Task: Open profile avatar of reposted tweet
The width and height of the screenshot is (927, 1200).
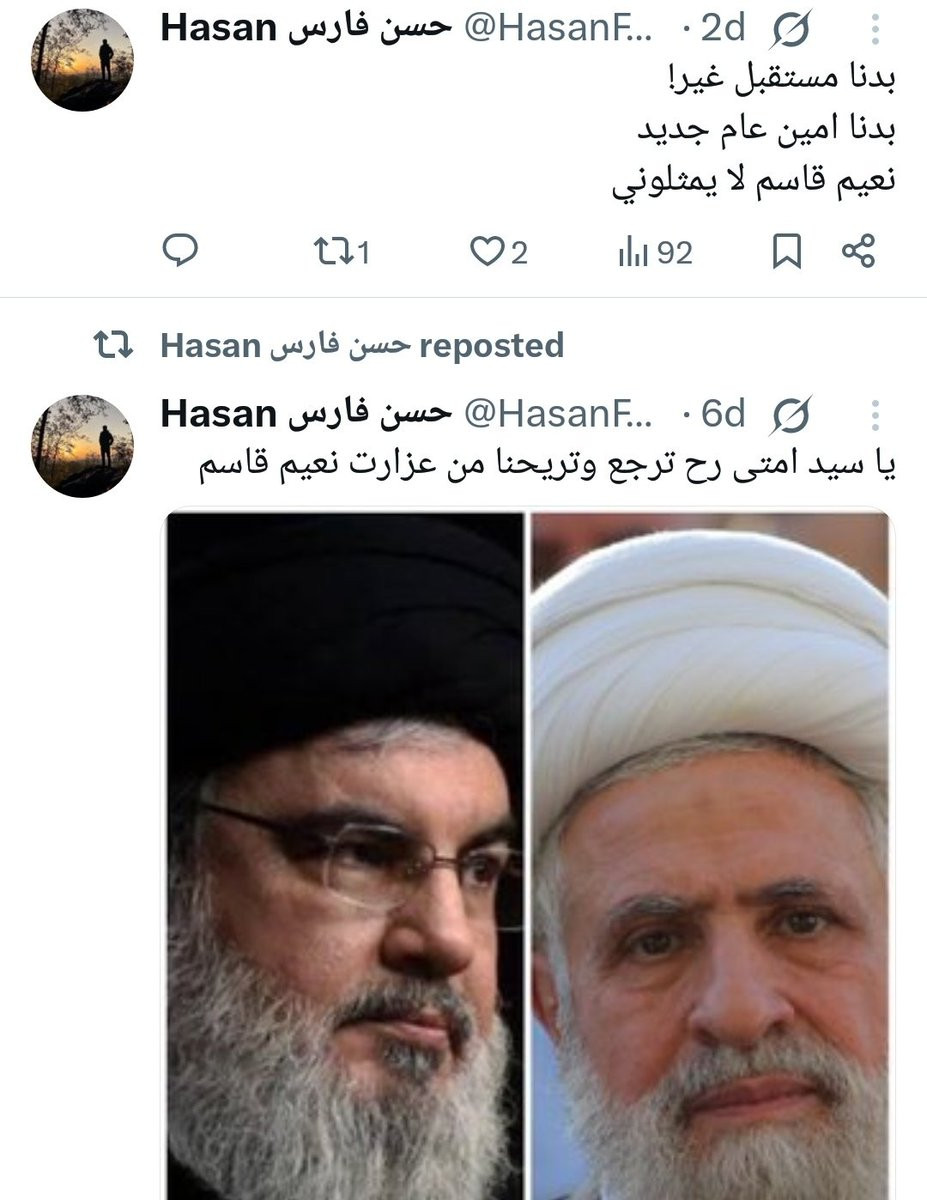Action: (x=82, y=446)
